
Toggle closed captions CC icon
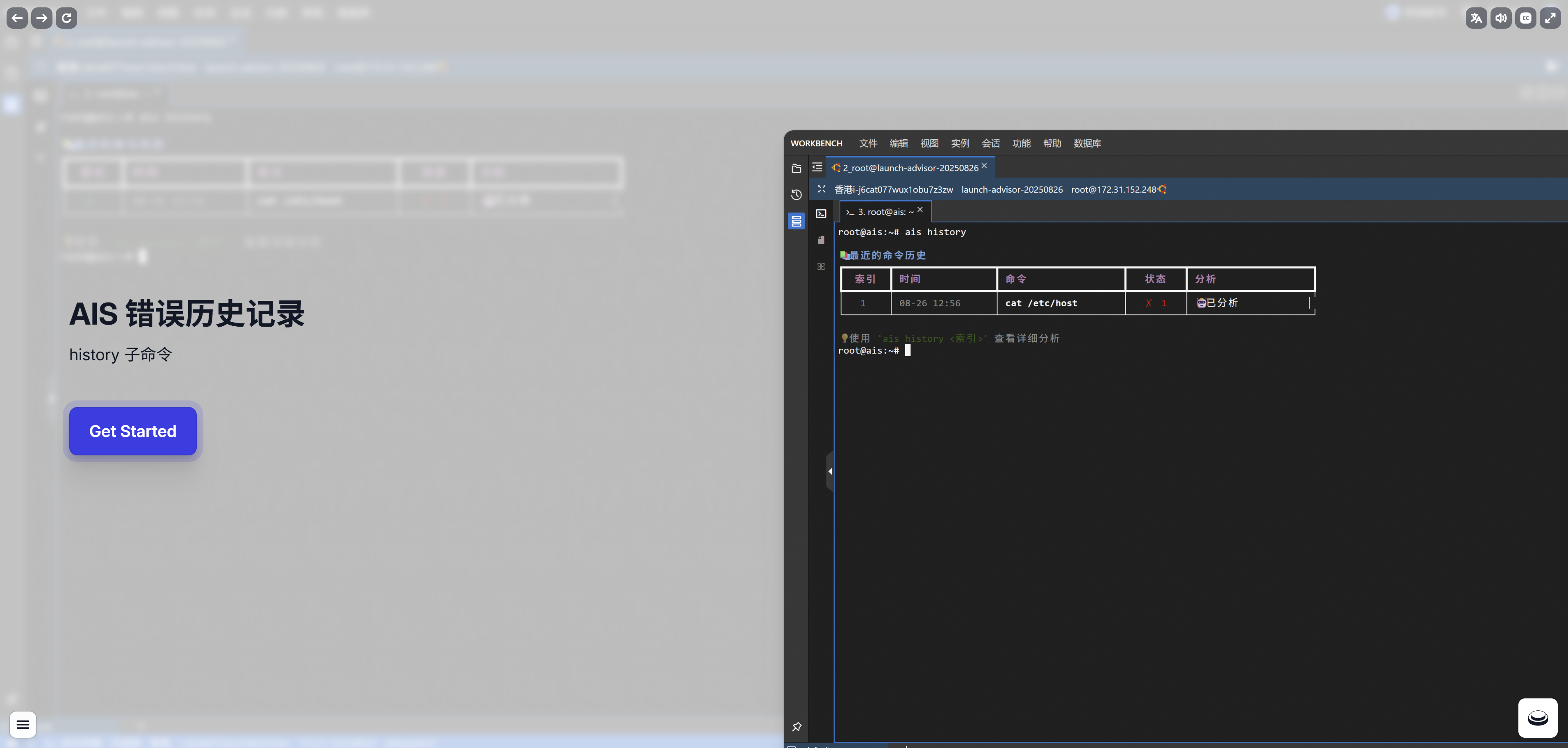click(1525, 18)
